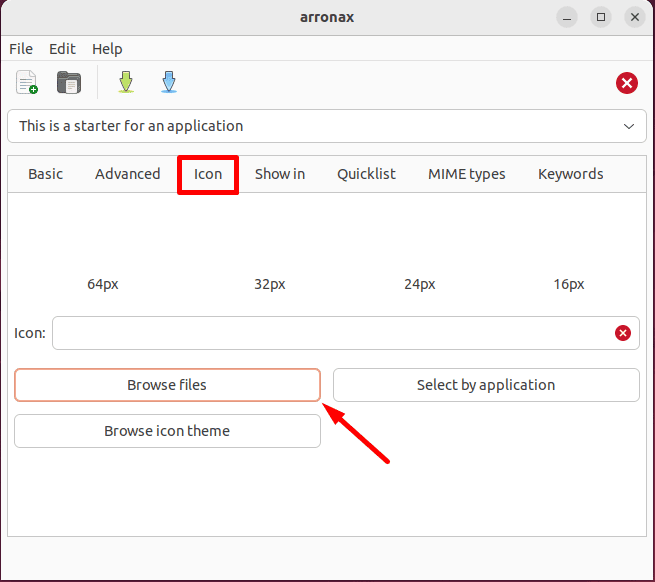
Task: Click the Browse files button
Action: pyautogui.click(x=167, y=385)
